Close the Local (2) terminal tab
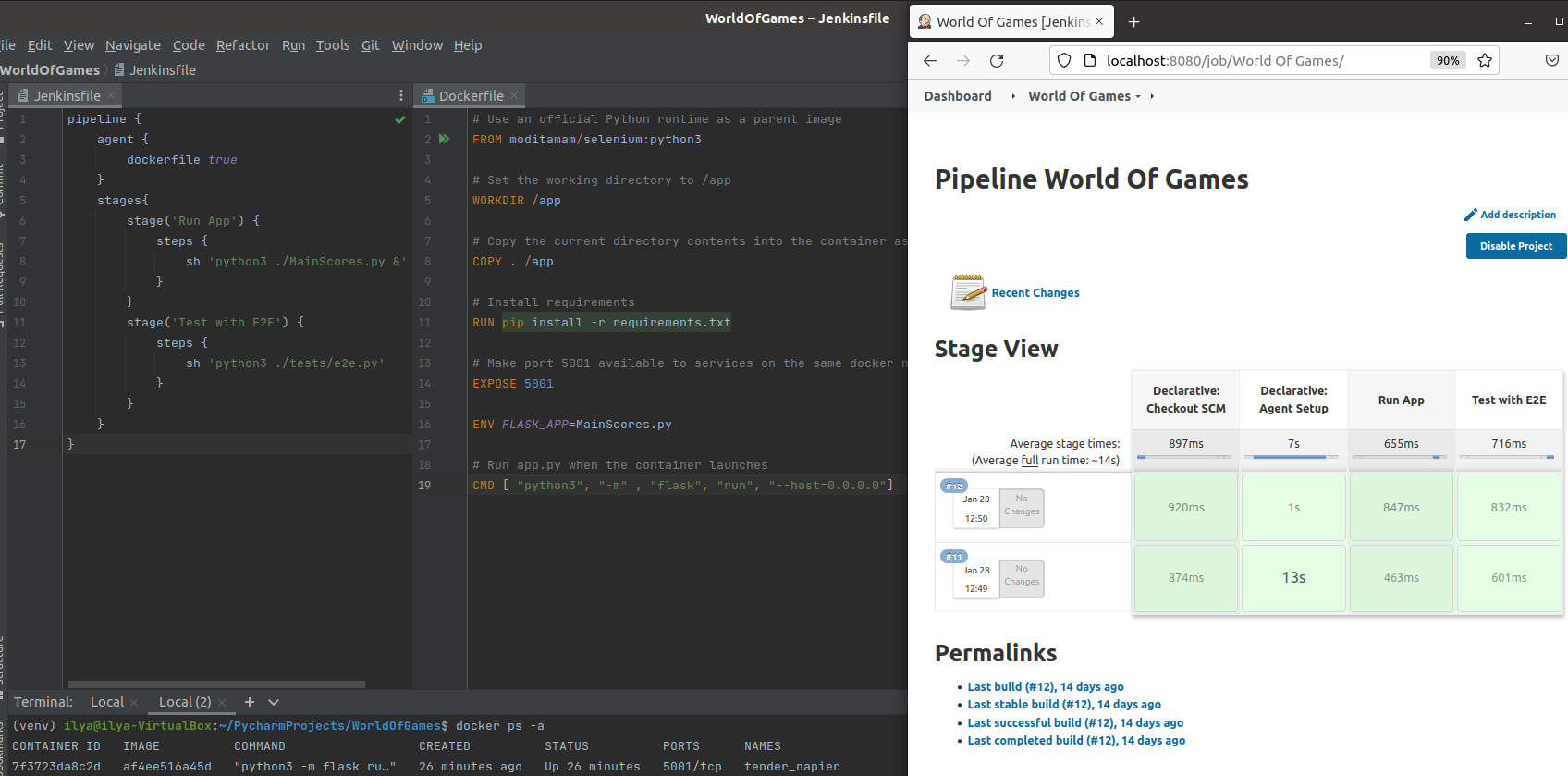This screenshot has height=776, width=1568. (222, 703)
